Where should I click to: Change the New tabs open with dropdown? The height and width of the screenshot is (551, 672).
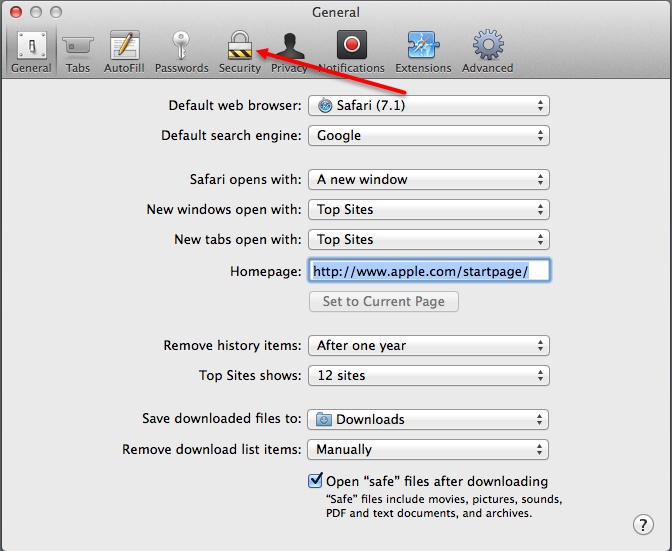tap(429, 240)
